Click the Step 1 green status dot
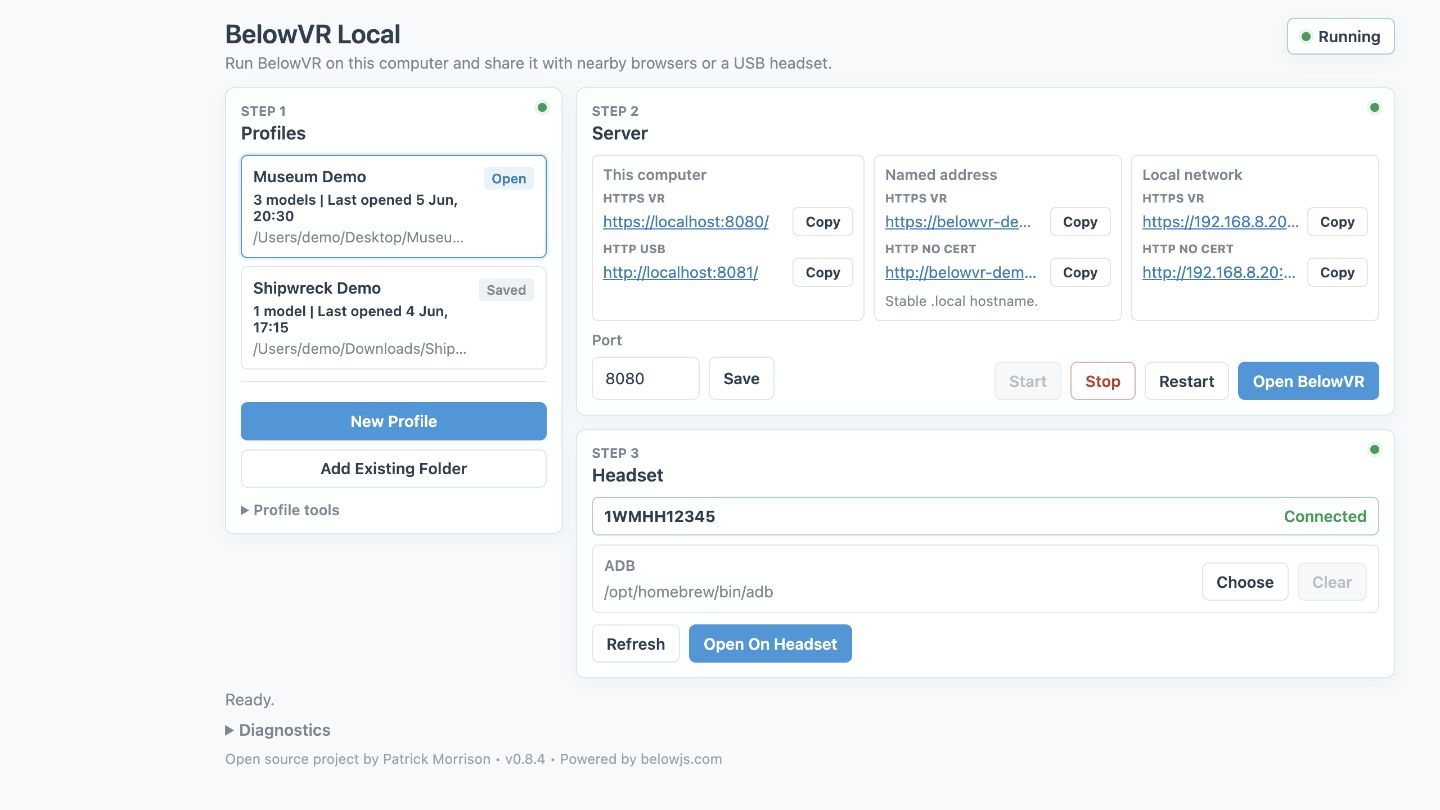Image resolution: width=1440 pixels, height=810 pixels. [542, 107]
